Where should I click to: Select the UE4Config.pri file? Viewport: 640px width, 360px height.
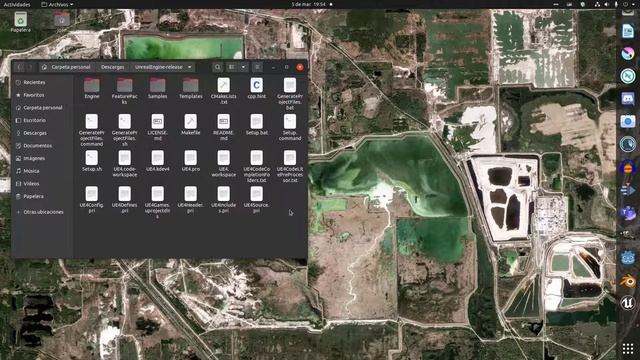point(92,200)
